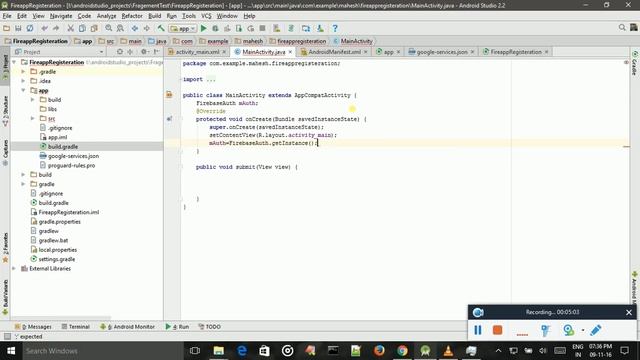Viewport: 640px width, 360px height.
Task: Open the File menu
Action: [x=7, y=16]
